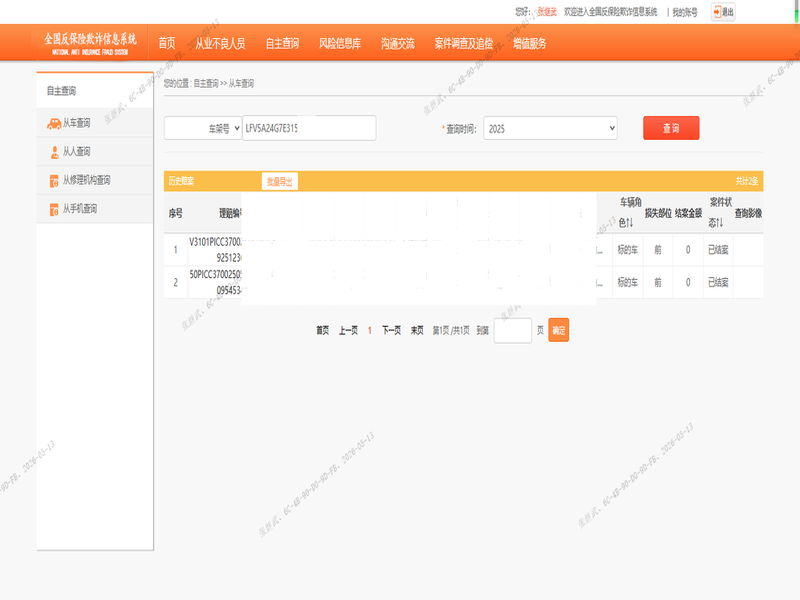Go to 首页 in the pagination
800x600 pixels.
click(322, 331)
